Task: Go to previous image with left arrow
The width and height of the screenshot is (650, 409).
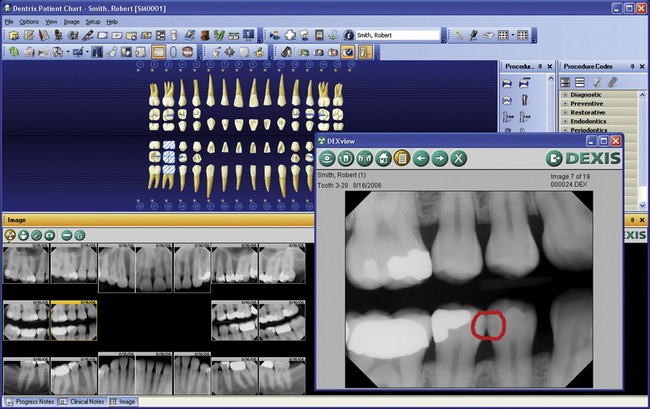Action: 420,158
